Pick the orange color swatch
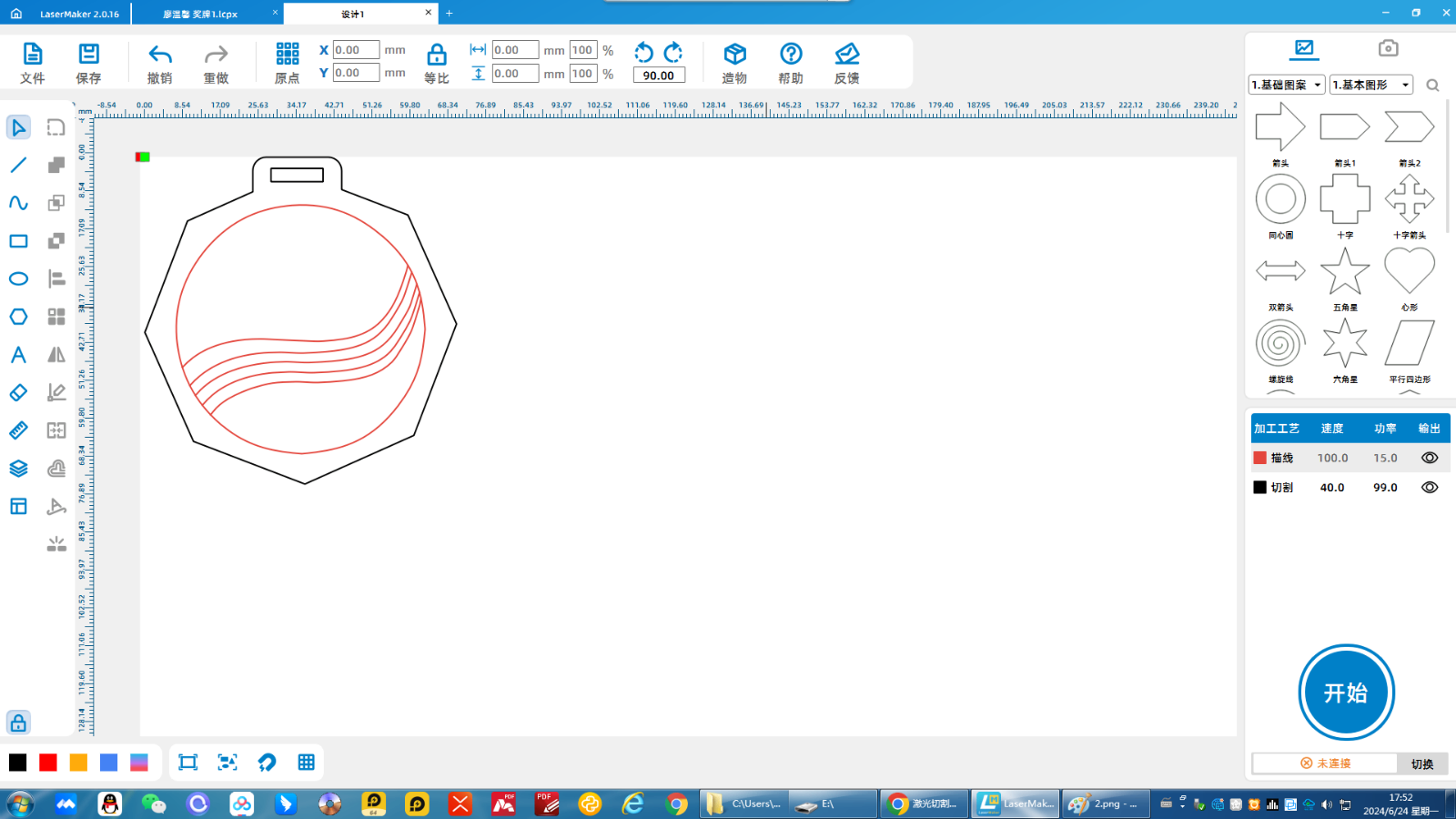Image resolution: width=1456 pixels, height=819 pixels. 79,763
